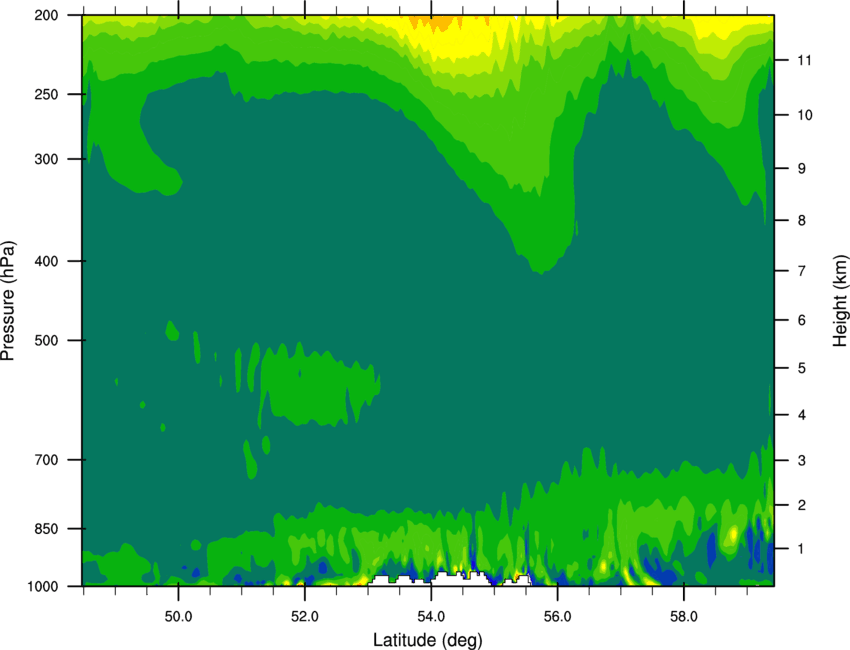The image size is (850, 650).
Task: Click the 300 pressure tick label
Action: [46, 159]
